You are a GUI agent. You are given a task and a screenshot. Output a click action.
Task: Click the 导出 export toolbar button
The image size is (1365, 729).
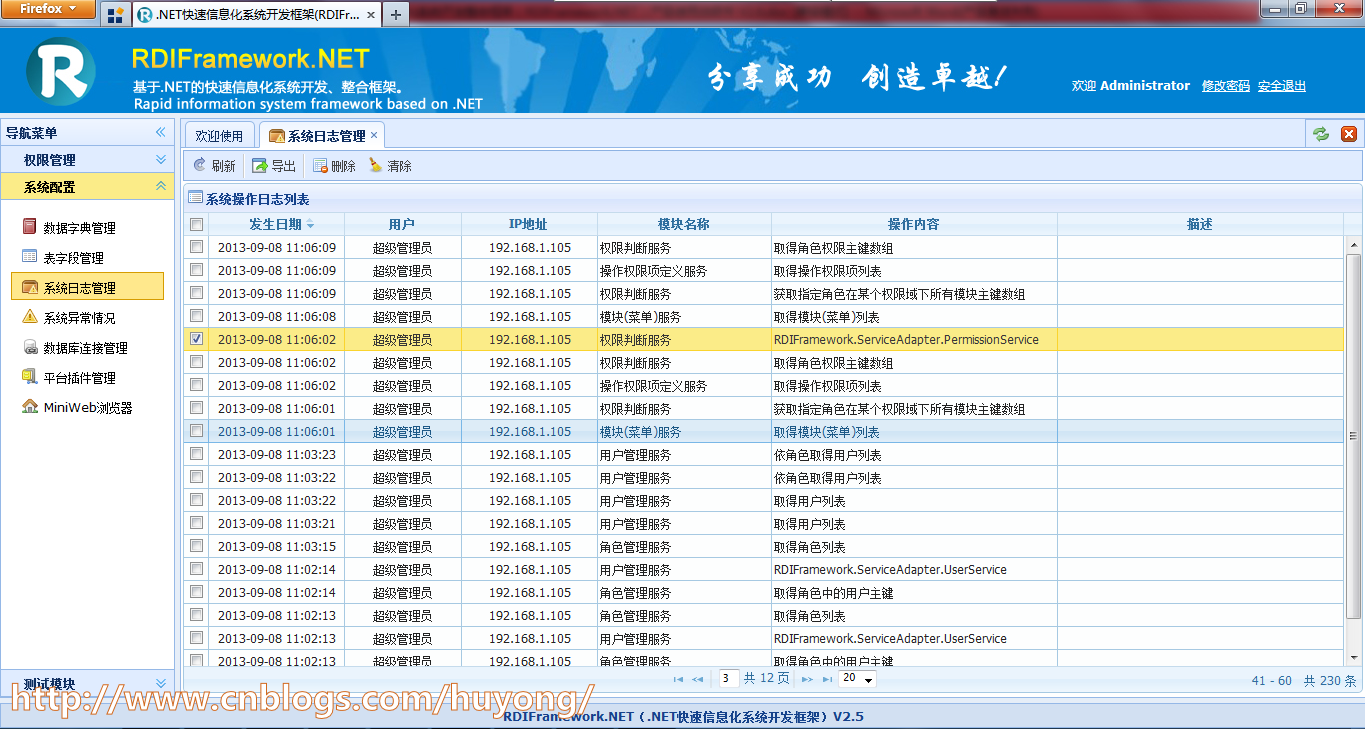(x=274, y=166)
